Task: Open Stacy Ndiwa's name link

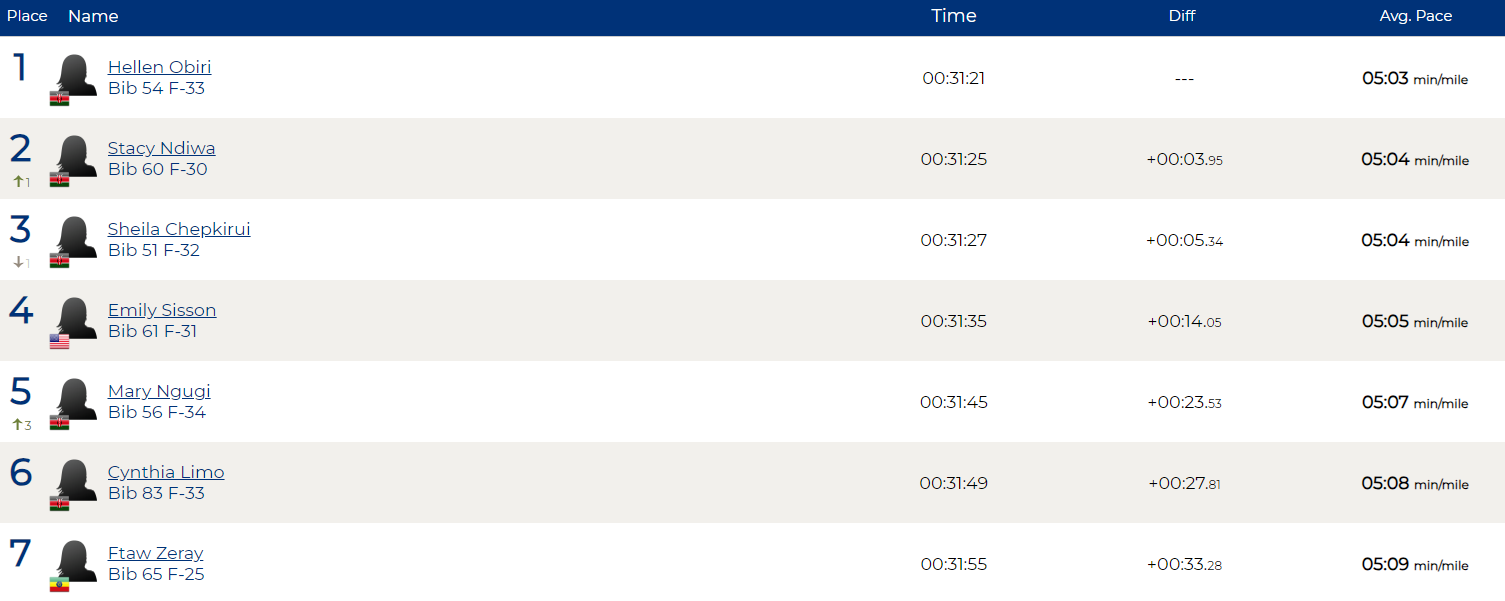Action: (x=161, y=148)
